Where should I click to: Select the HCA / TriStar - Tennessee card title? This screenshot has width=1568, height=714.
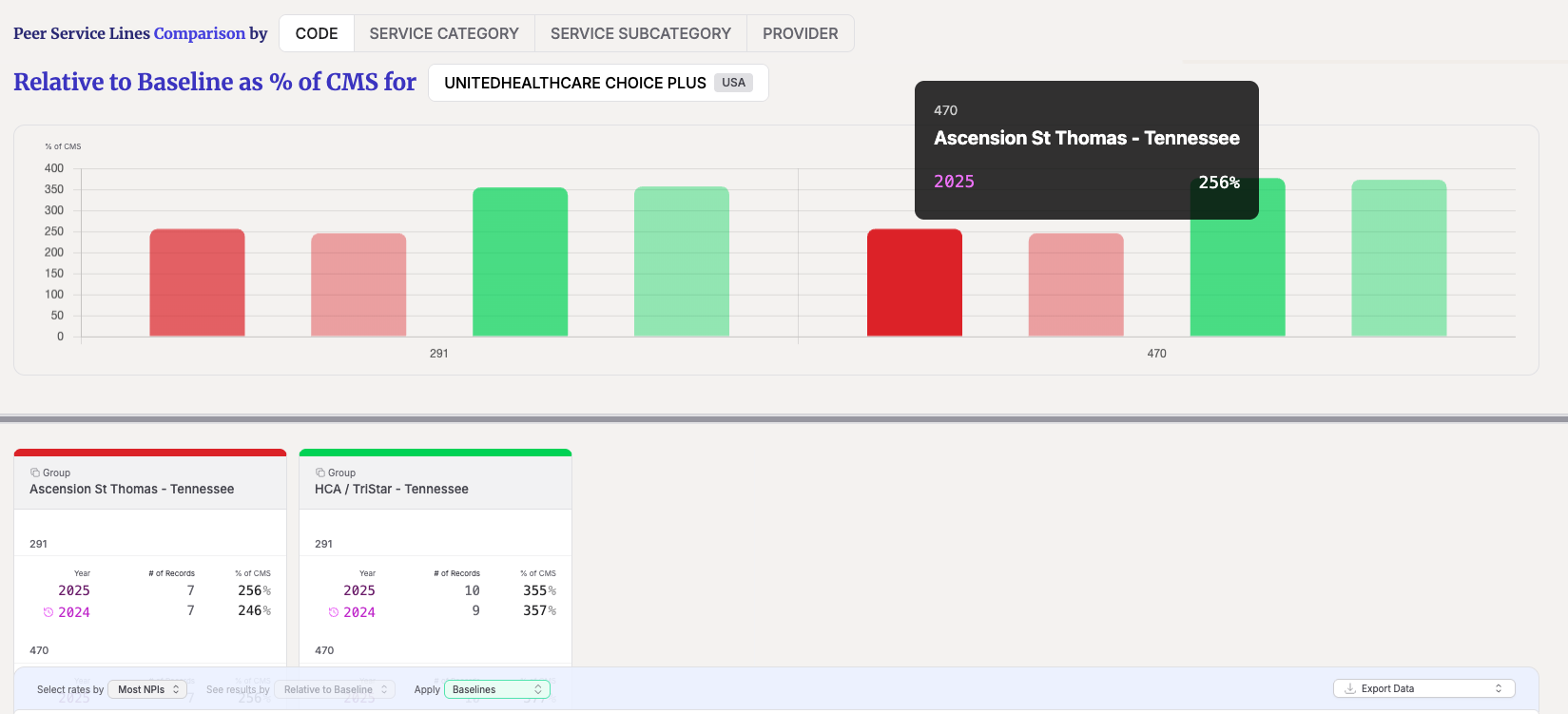pyautogui.click(x=392, y=489)
